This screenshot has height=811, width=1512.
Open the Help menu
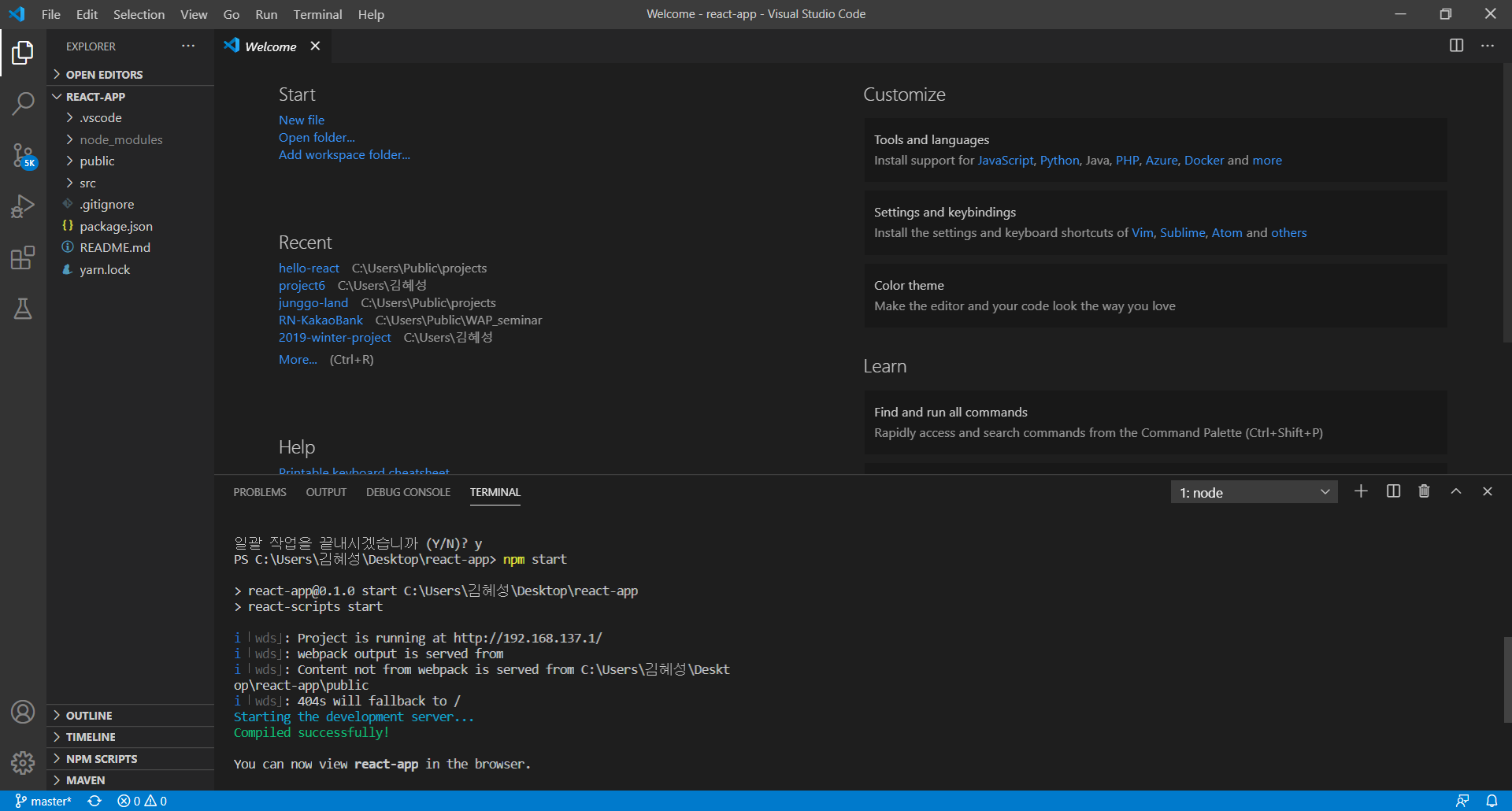pyautogui.click(x=371, y=14)
